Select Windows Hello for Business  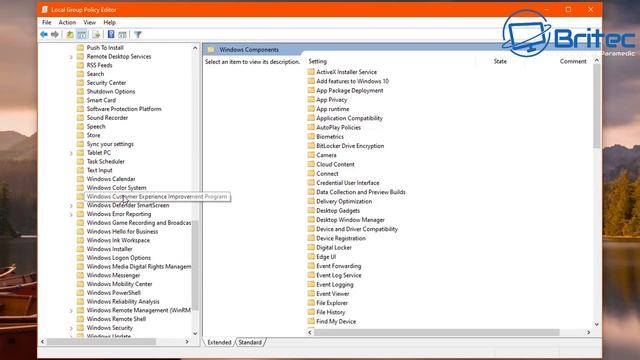(x=122, y=231)
